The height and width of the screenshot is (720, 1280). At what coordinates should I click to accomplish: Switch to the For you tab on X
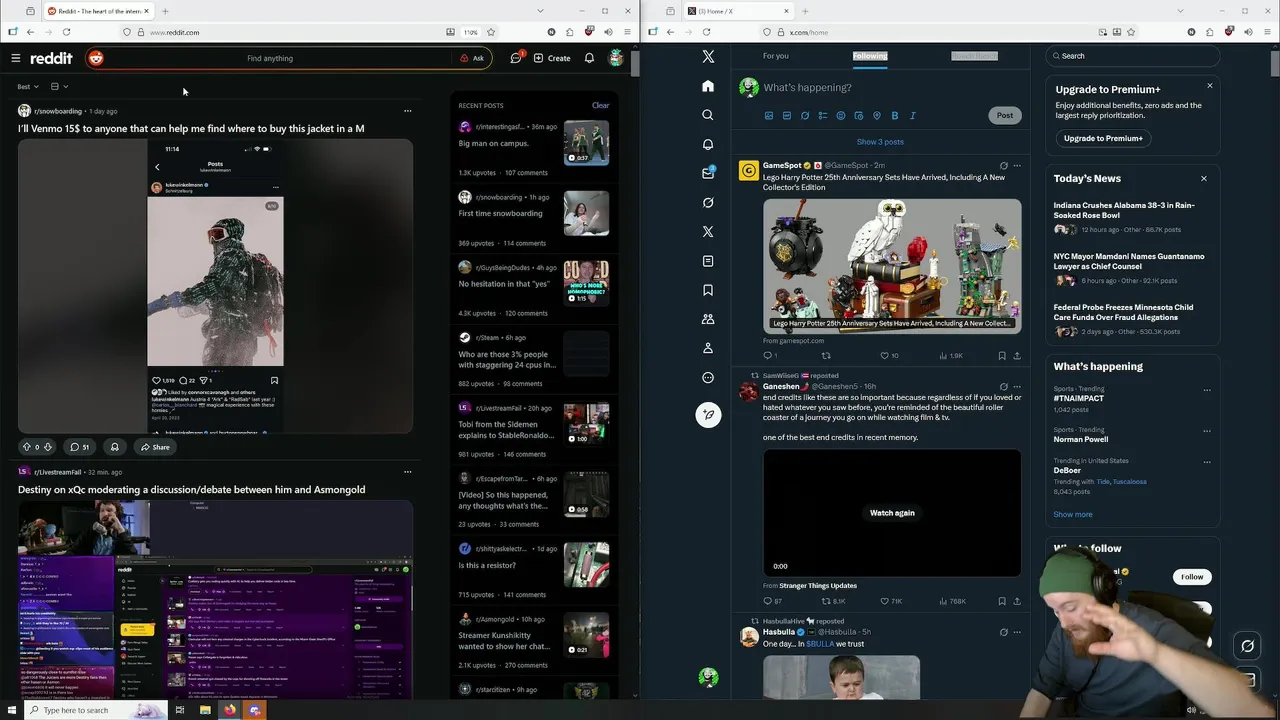(776, 56)
